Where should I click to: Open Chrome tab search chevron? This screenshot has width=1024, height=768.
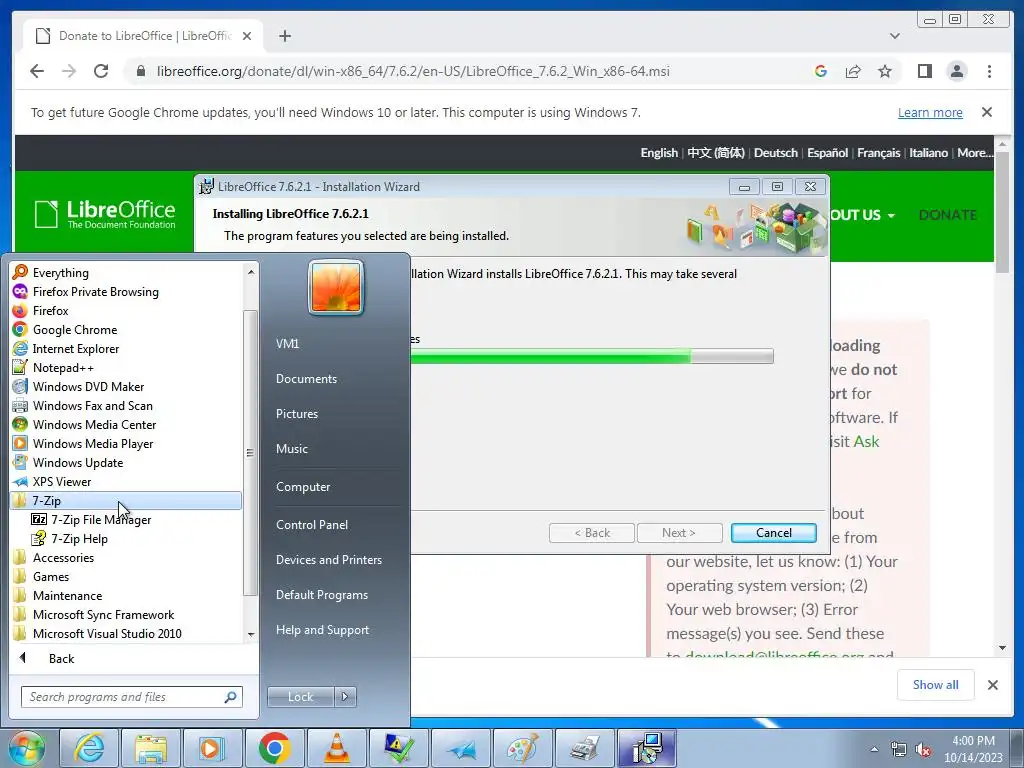click(895, 36)
